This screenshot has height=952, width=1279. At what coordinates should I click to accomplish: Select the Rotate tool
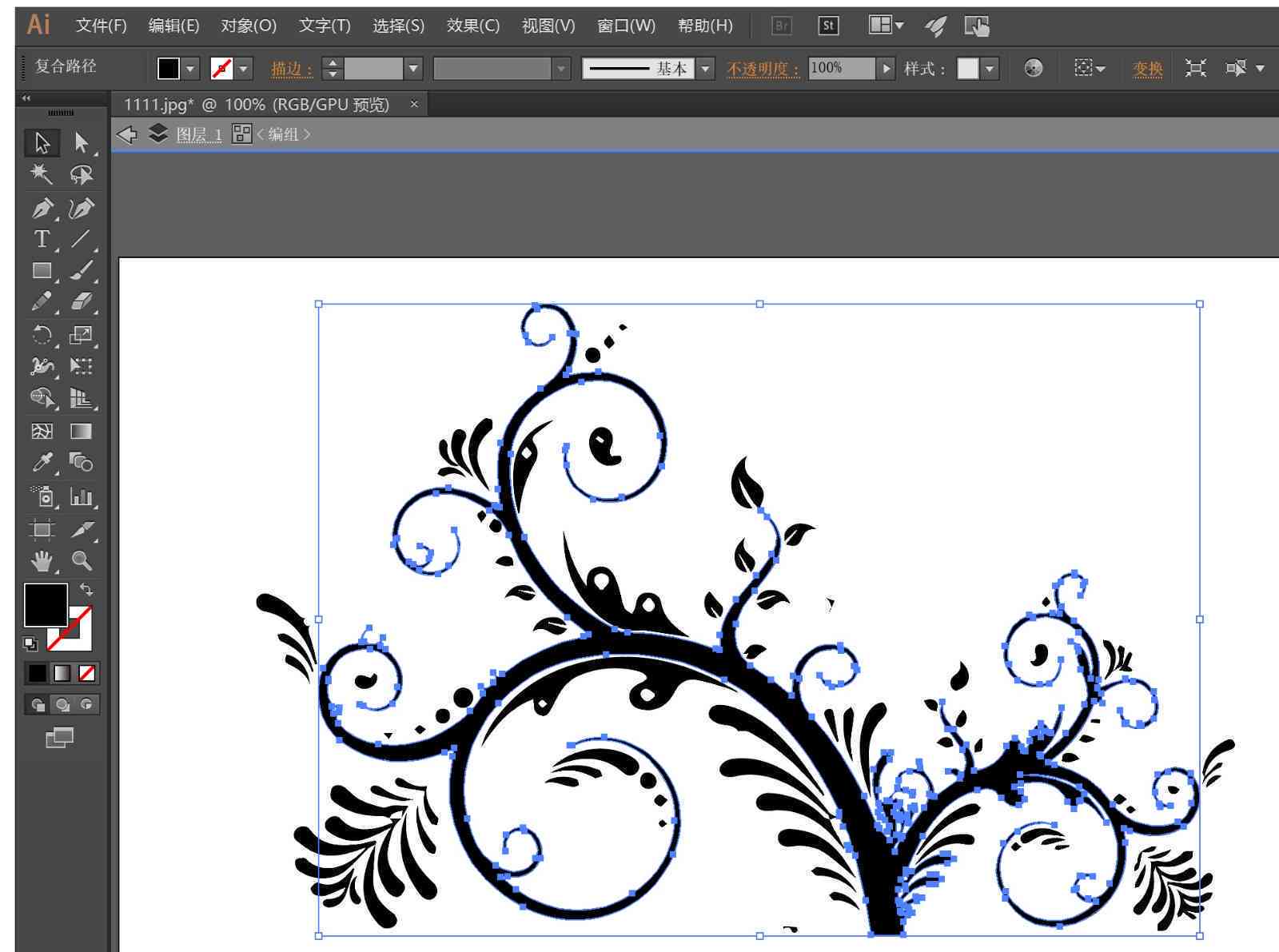pyautogui.click(x=42, y=334)
